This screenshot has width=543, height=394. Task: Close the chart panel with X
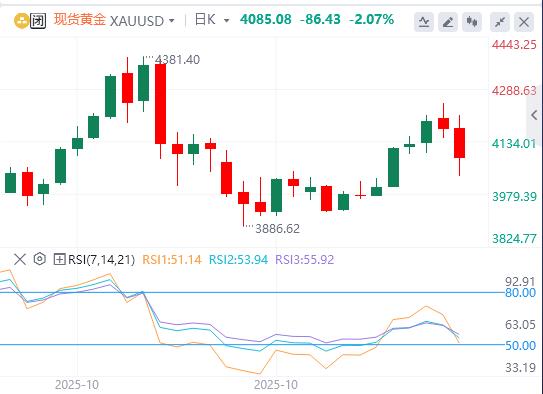524,22
